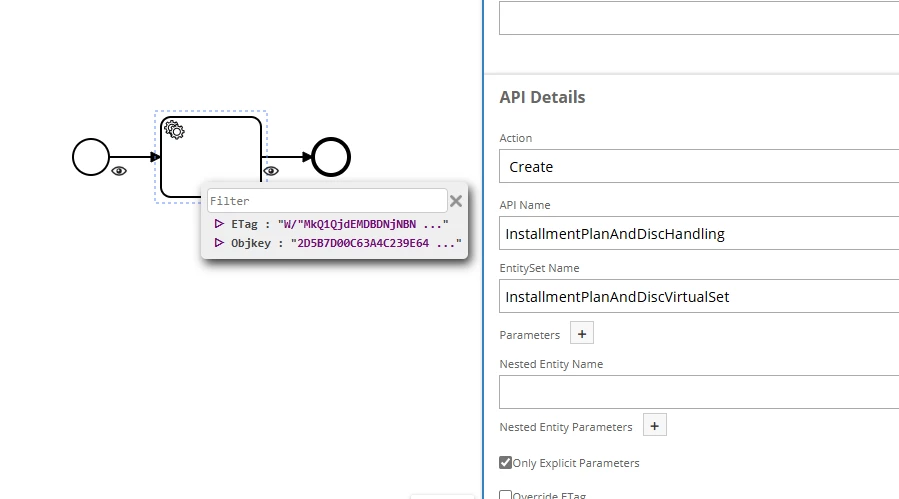Select the end event circle
899x499 pixels.
pos(331,157)
